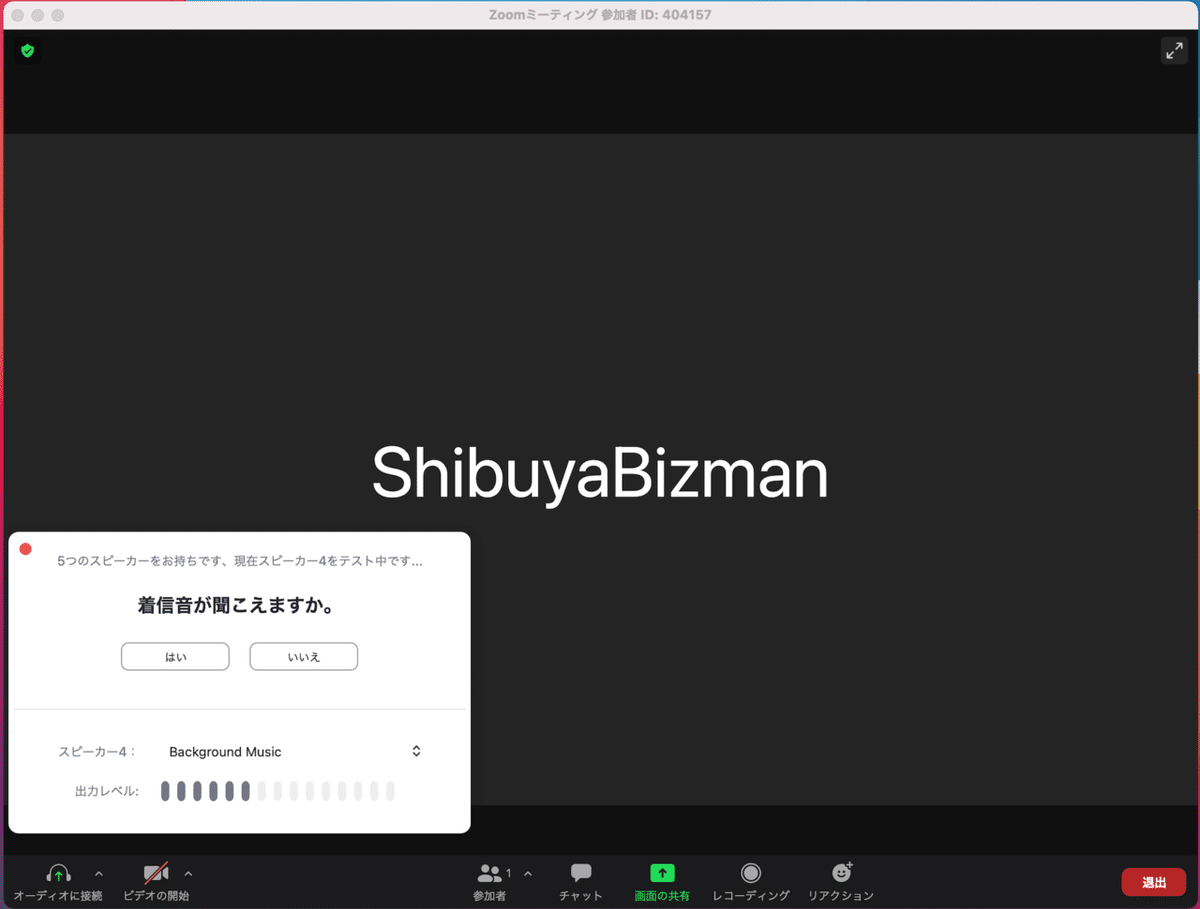Viewport: 1200px width, 909px height.
Task: Click the 5つのスピーカーをお持ちです status text
Action: point(240,562)
